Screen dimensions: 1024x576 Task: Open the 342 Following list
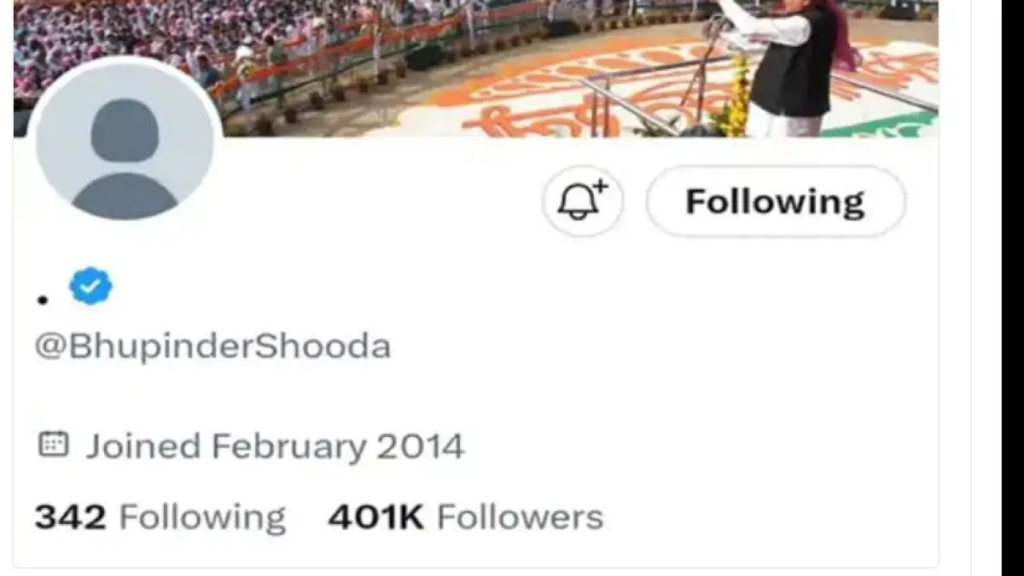coord(160,518)
